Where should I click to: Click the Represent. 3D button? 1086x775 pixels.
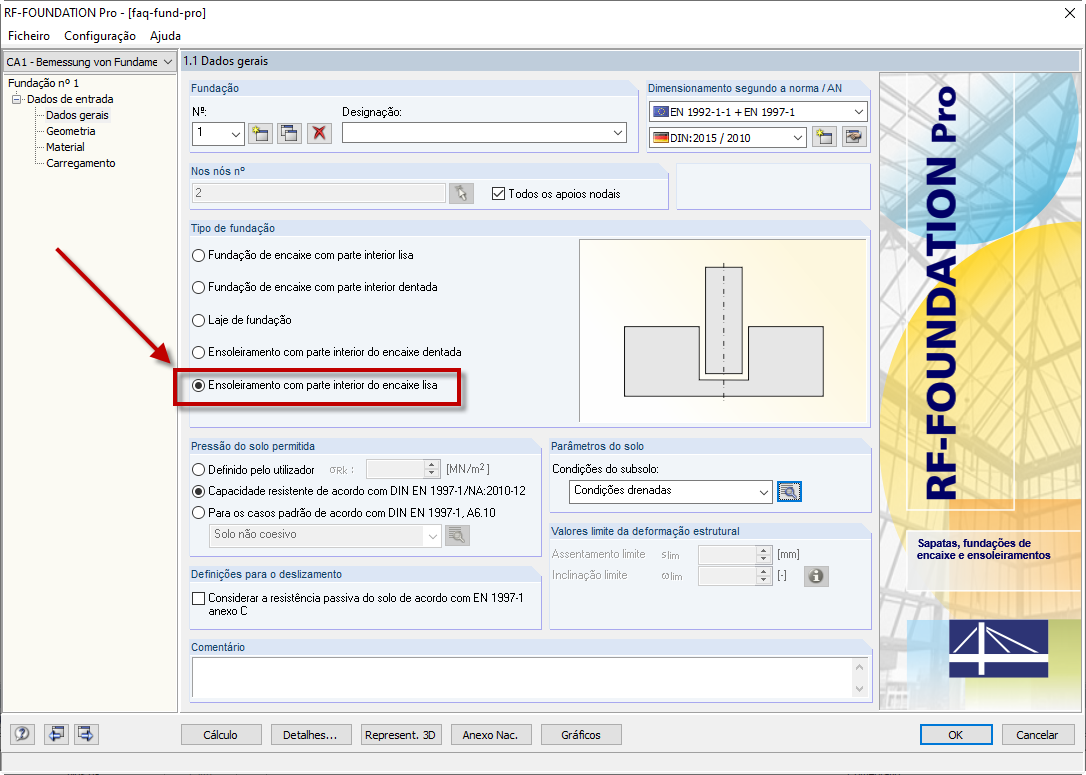point(401,735)
